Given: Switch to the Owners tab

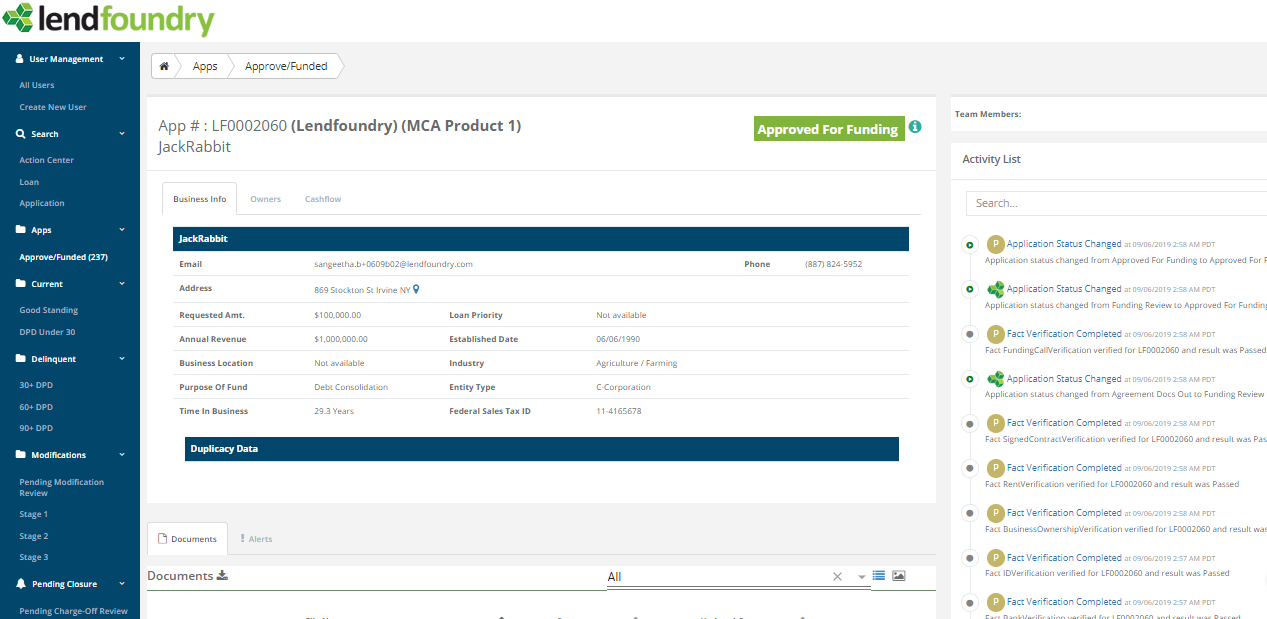Looking at the screenshot, I should click(265, 198).
